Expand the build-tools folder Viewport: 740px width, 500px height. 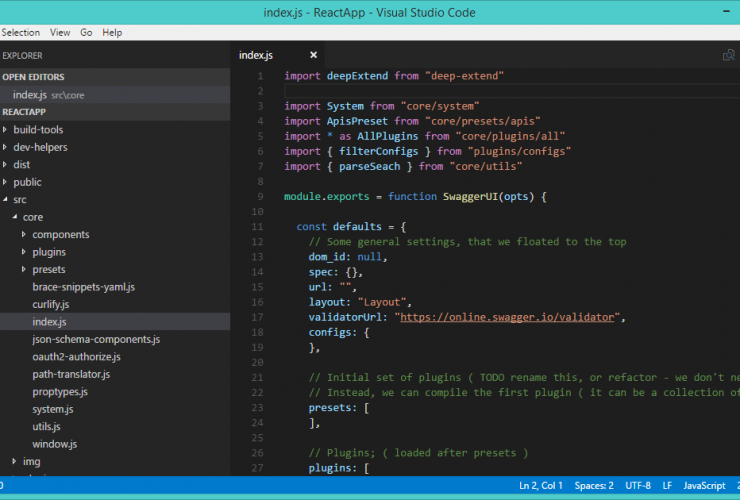(38, 129)
